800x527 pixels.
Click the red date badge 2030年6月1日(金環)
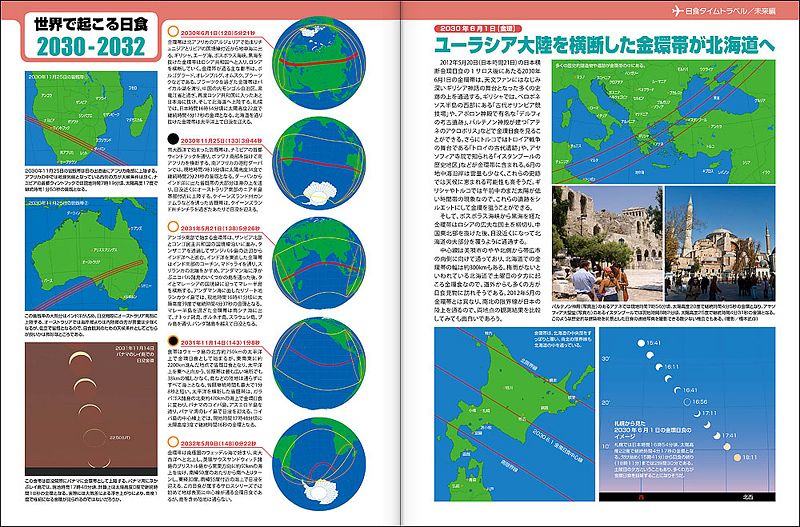coord(478,29)
